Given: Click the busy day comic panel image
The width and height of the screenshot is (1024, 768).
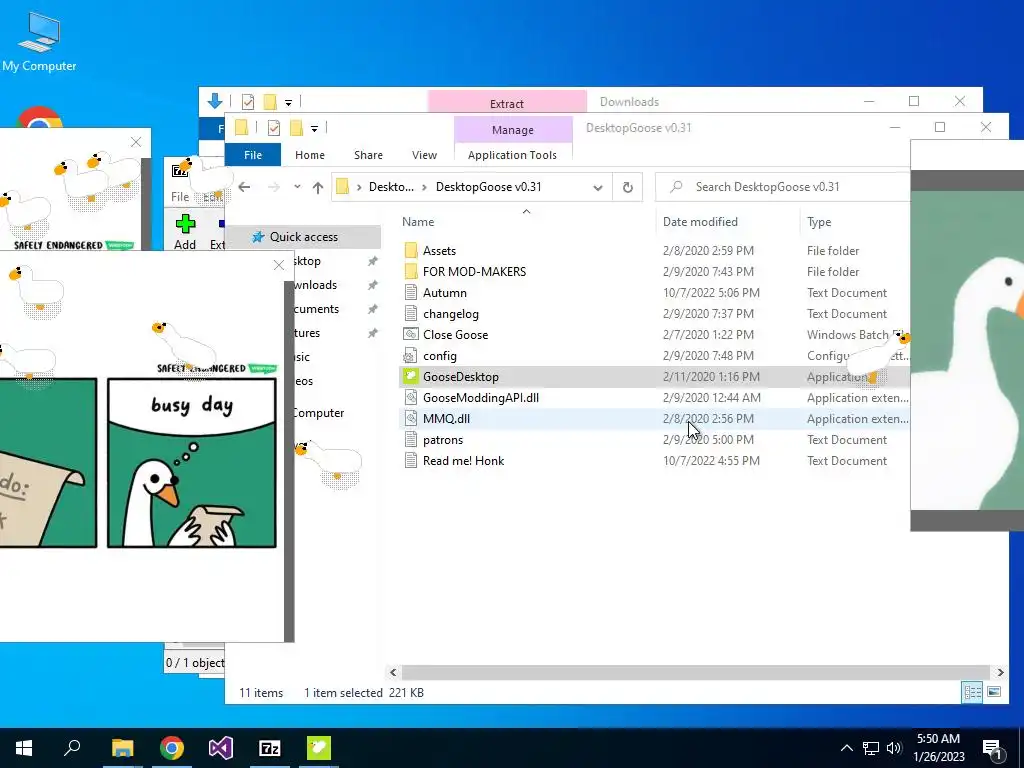Looking at the screenshot, I should (192, 462).
